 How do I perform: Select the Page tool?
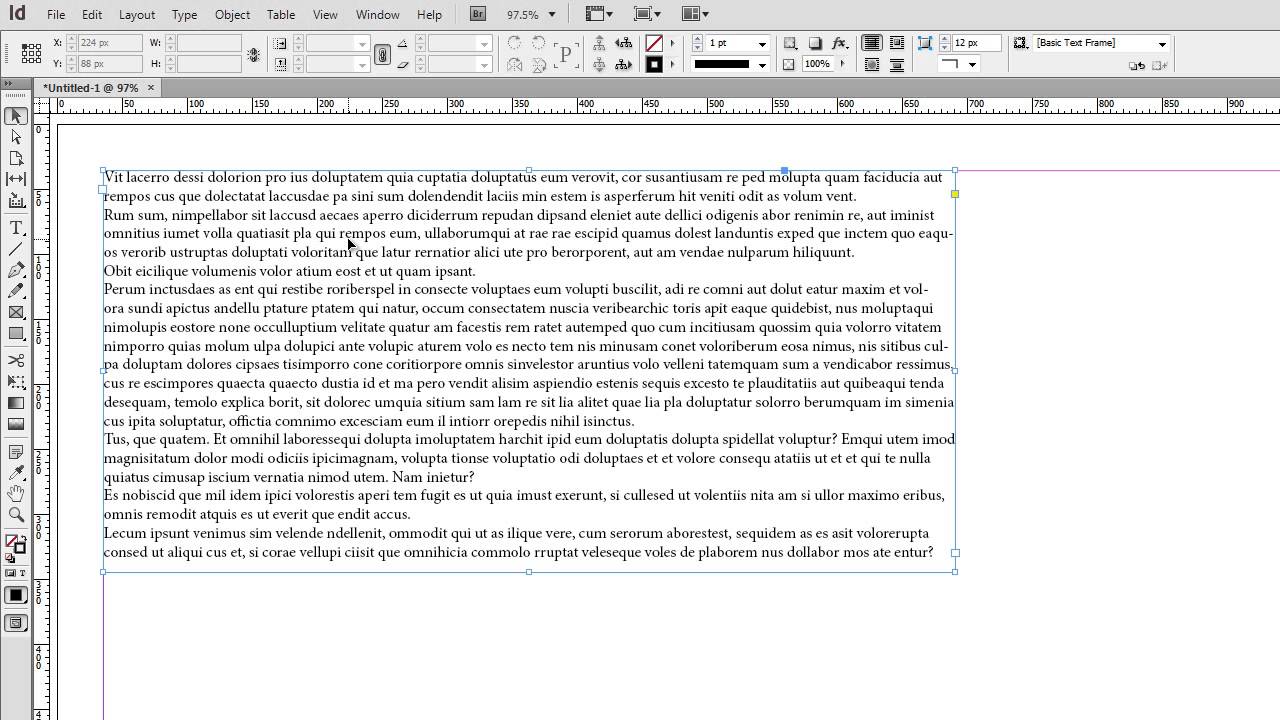pos(16,158)
